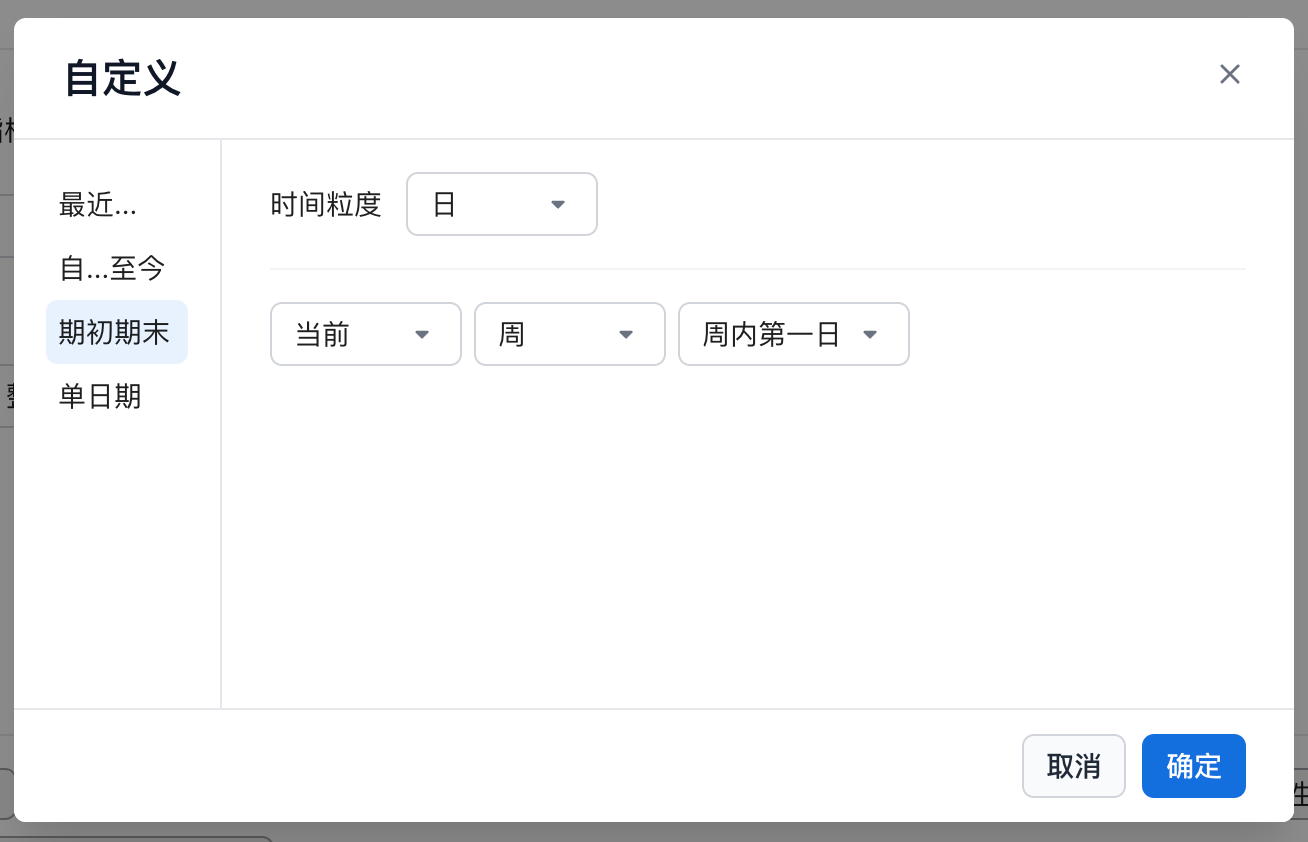Click the 取消 button
Screen dimensions: 1308x842
[x=1073, y=766]
